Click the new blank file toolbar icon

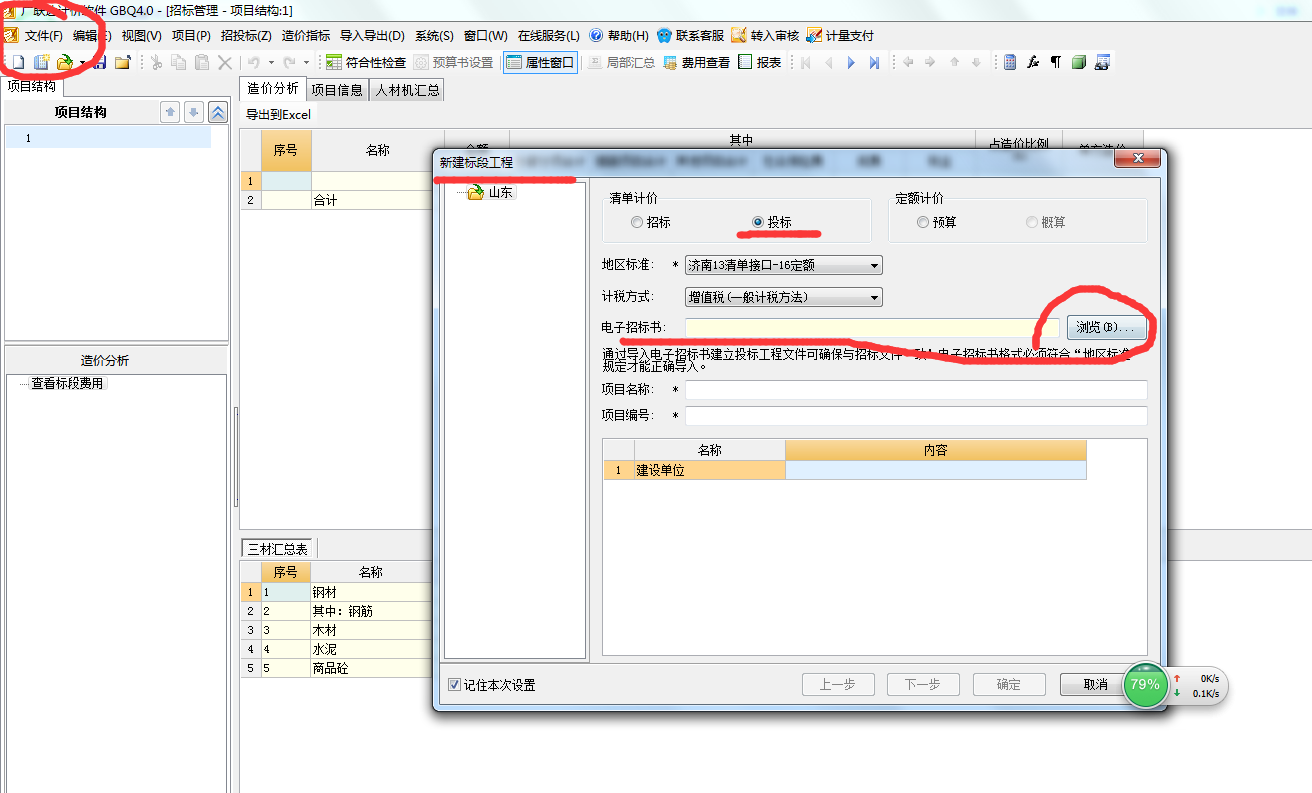(x=17, y=63)
